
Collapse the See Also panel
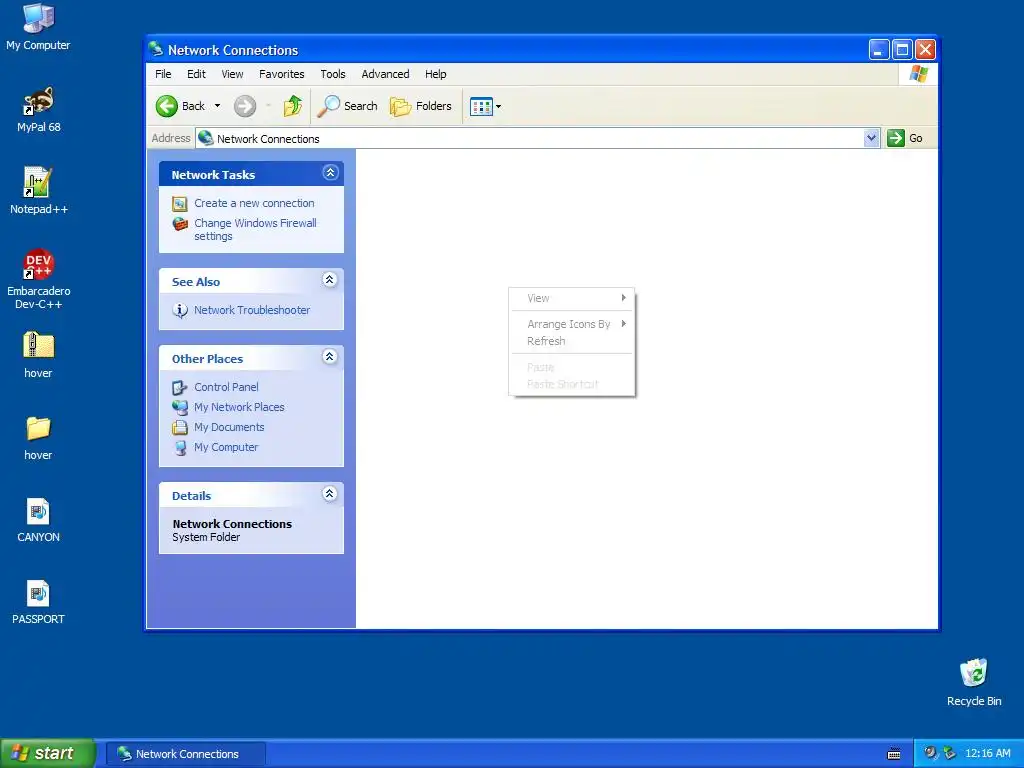tap(330, 280)
